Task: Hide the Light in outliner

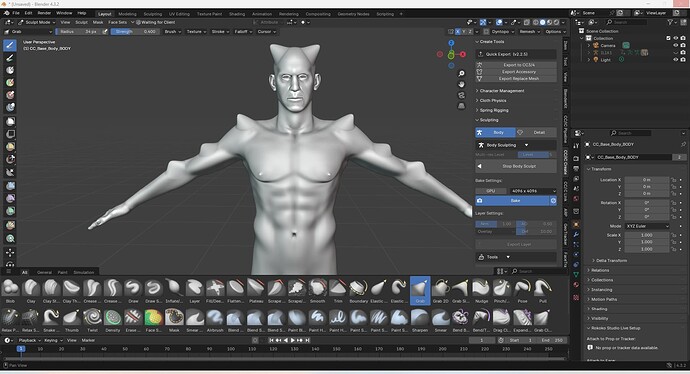Action: pyautogui.click(x=675, y=60)
